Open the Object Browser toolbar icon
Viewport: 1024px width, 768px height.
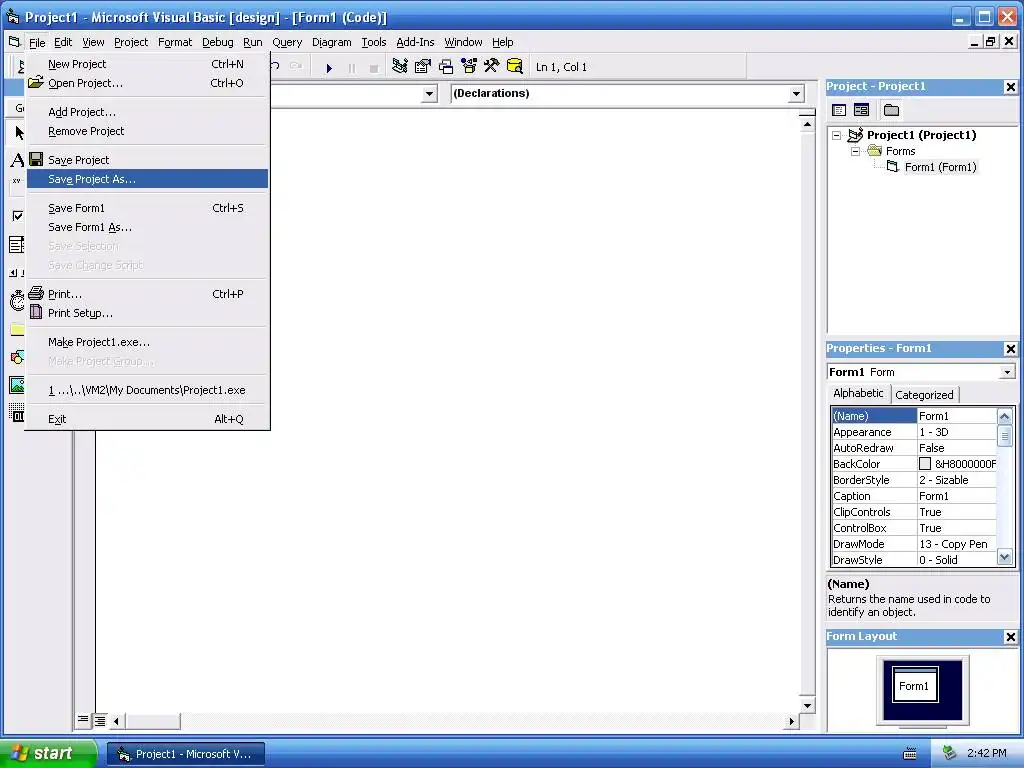point(469,67)
